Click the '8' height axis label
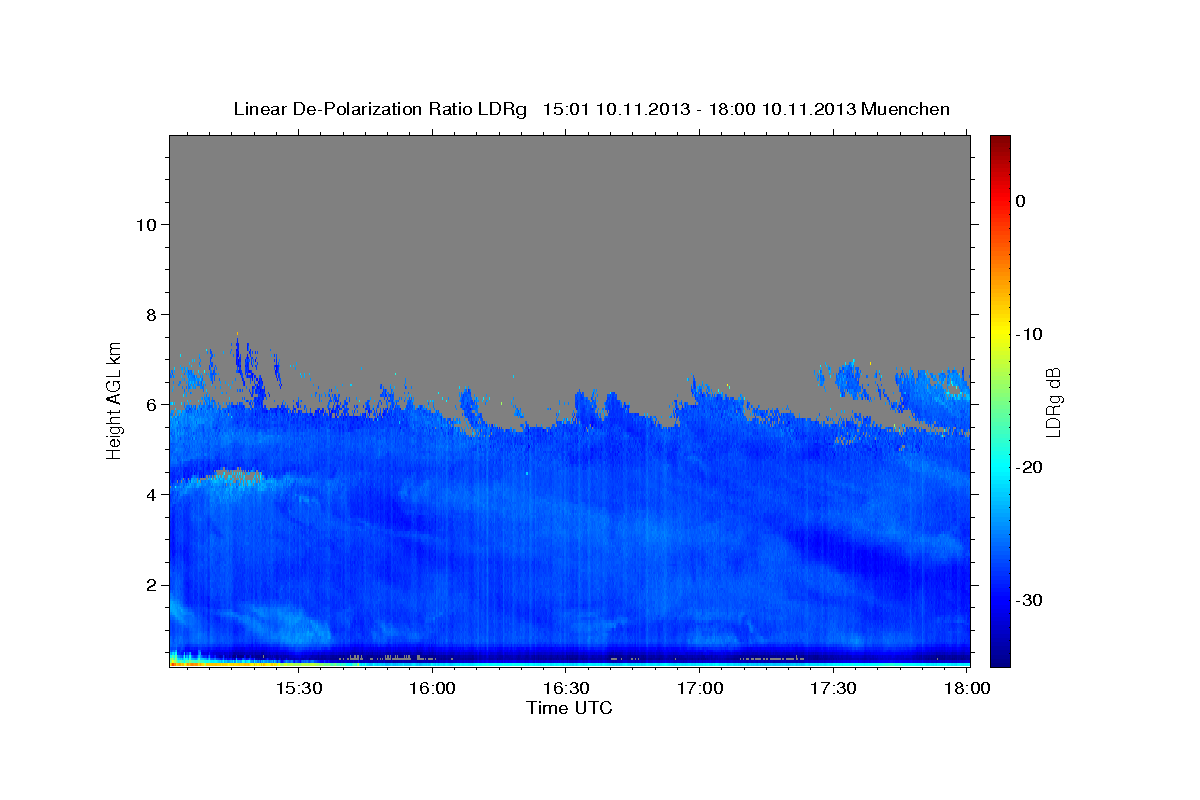Image resolution: width=1200 pixels, height=800 pixels. (x=150, y=314)
